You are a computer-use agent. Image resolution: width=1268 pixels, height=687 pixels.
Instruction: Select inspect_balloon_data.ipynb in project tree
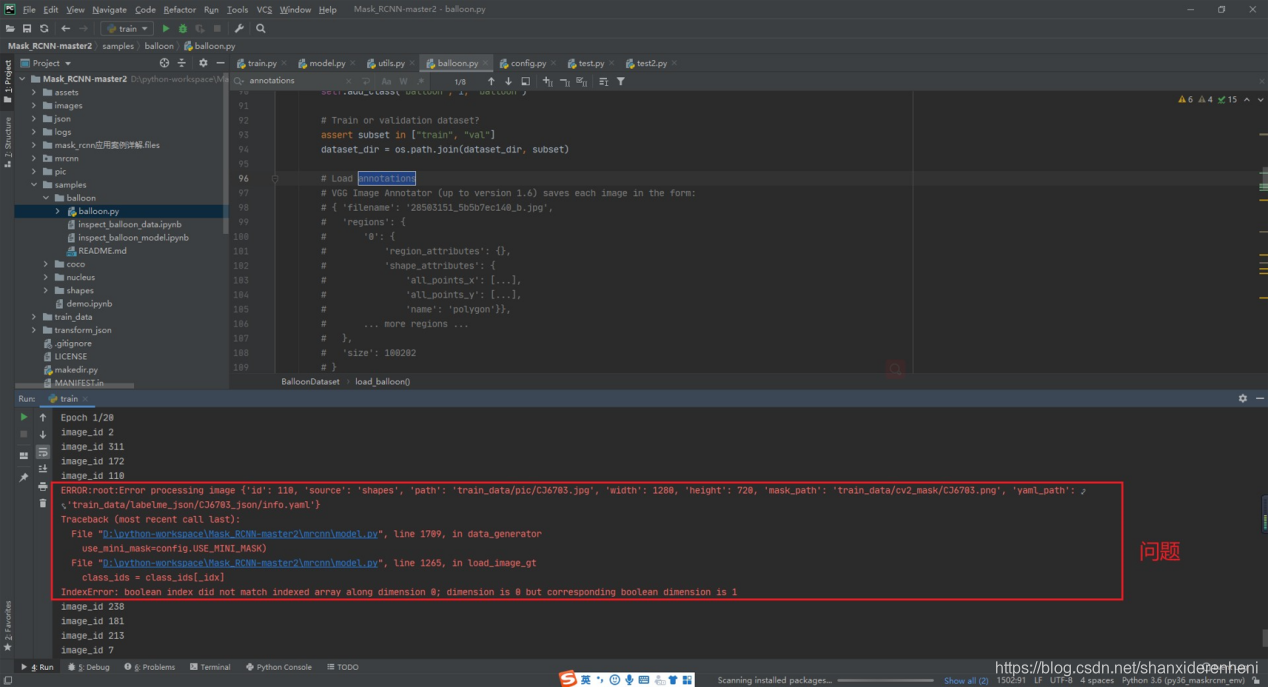130,224
